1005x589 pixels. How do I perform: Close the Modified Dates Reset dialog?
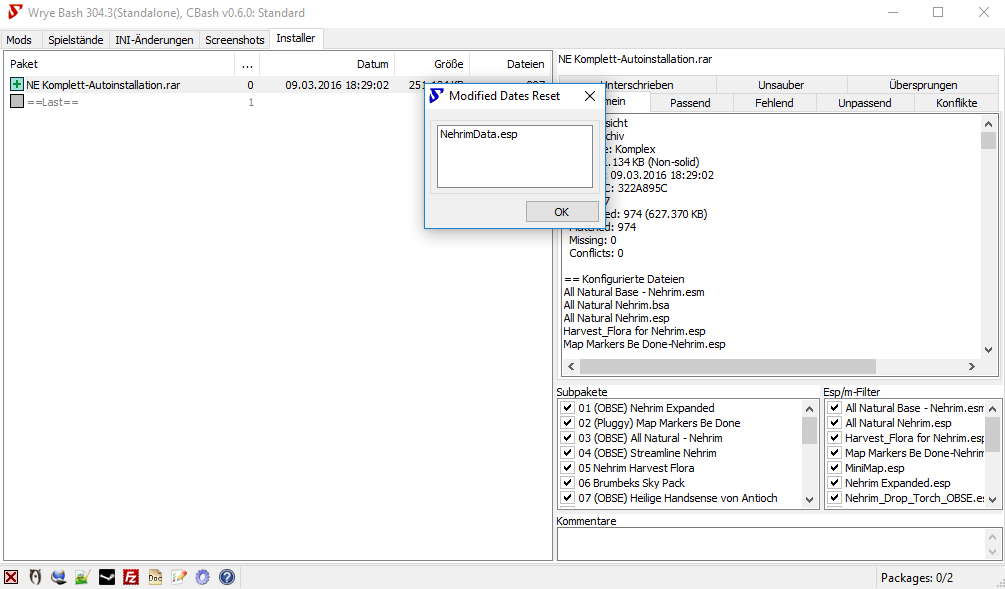590,96
